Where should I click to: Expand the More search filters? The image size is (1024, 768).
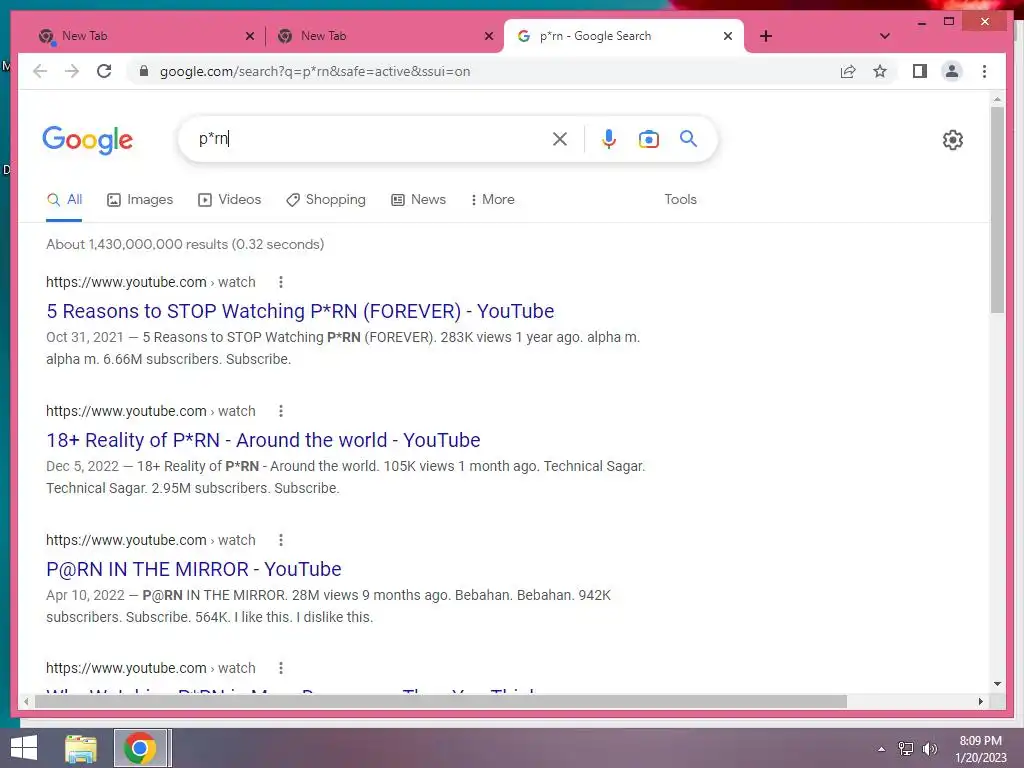(492, 199)
